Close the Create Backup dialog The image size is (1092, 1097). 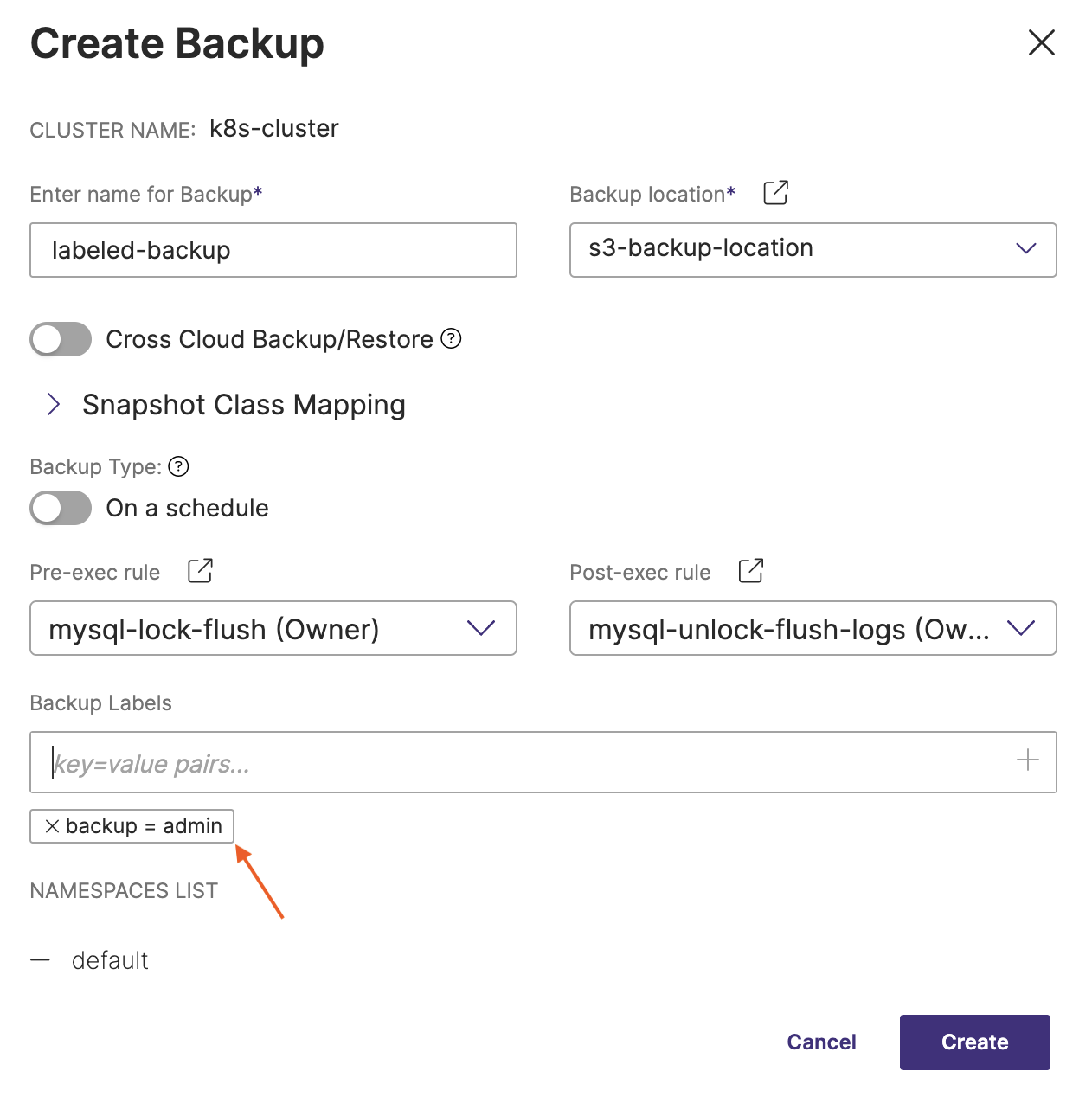tap(1041, 42)
